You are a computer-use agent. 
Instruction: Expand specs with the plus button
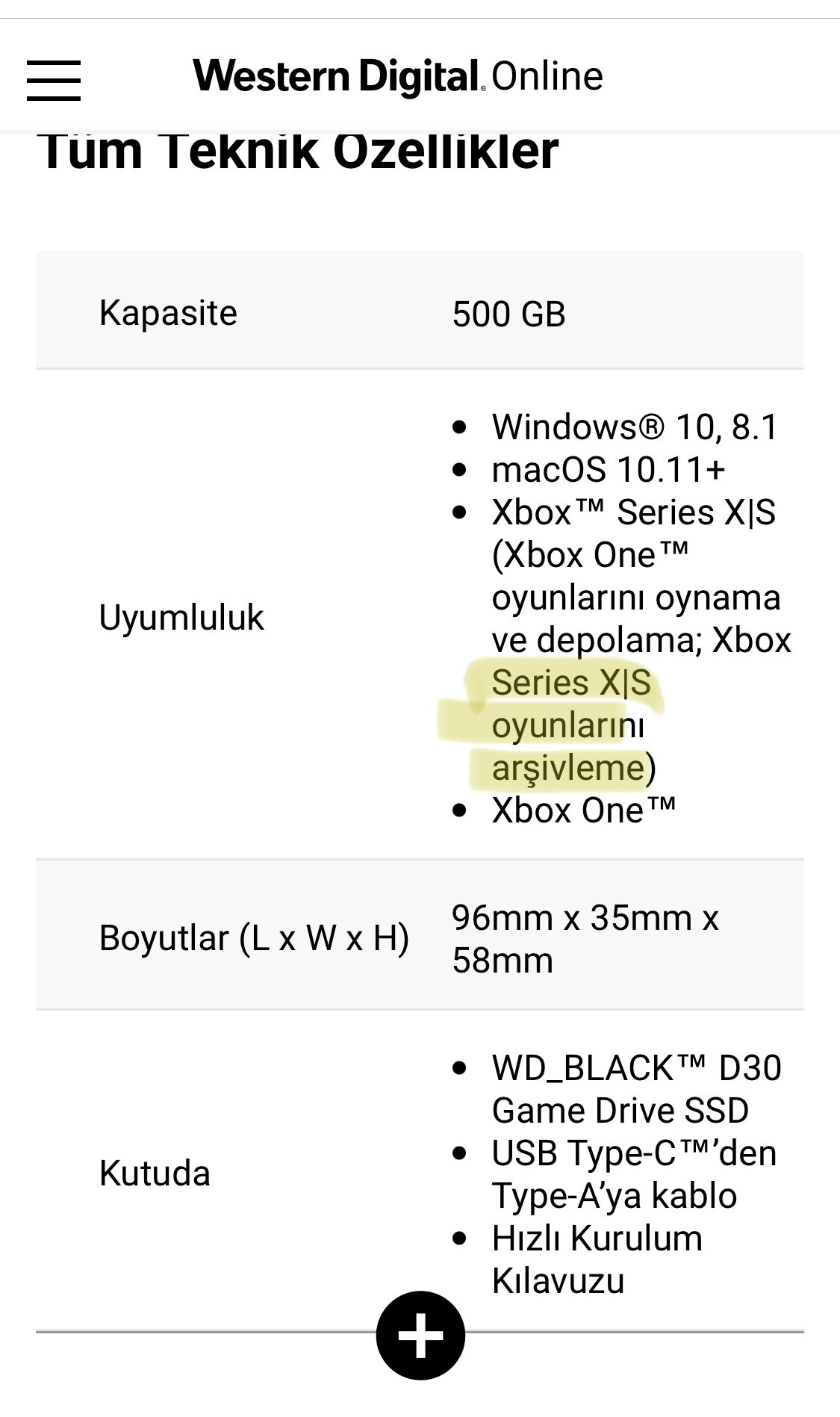[420, 1336]
